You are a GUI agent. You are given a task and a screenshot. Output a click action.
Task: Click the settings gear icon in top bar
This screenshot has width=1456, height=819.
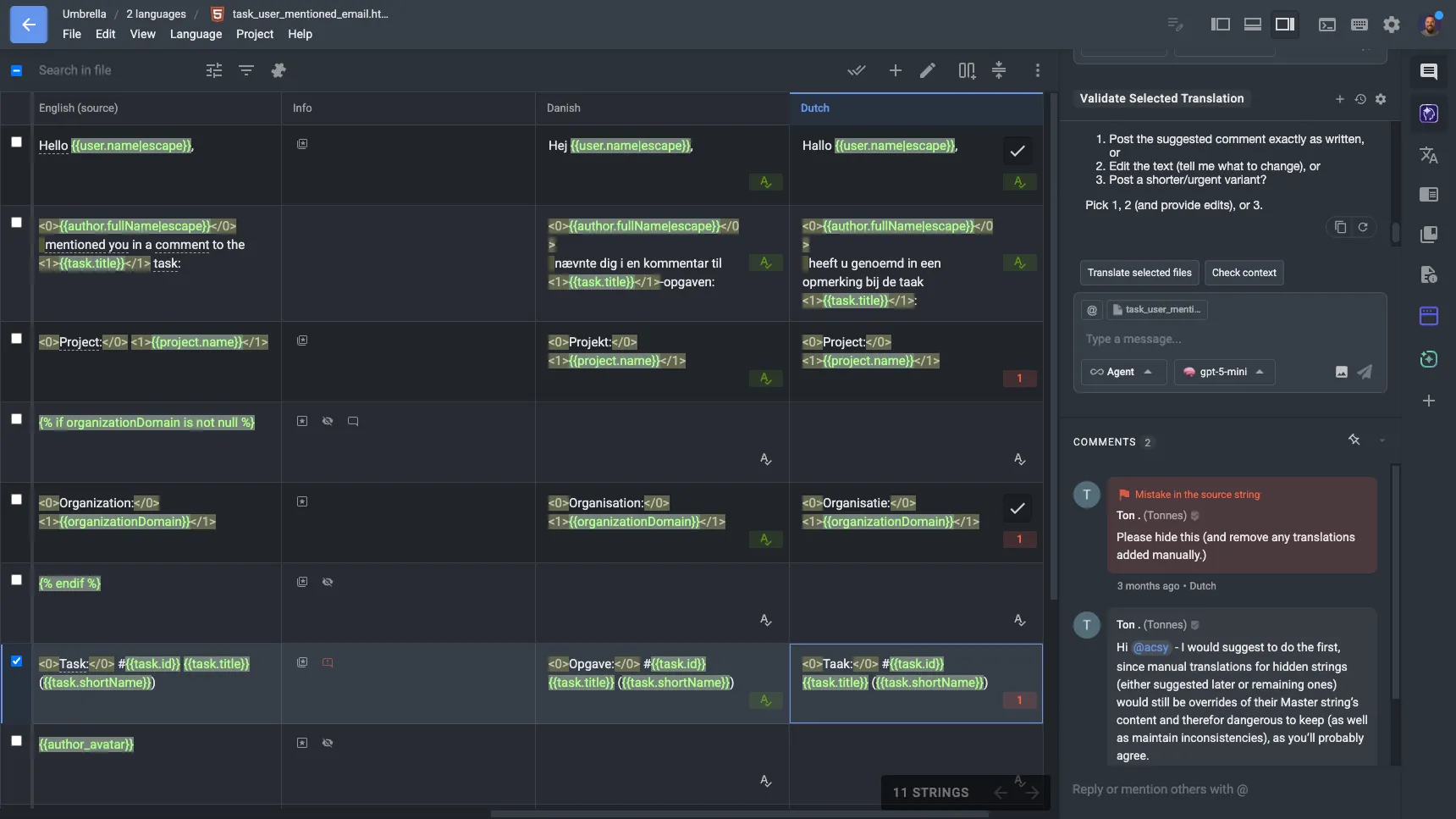(1392, 25)
